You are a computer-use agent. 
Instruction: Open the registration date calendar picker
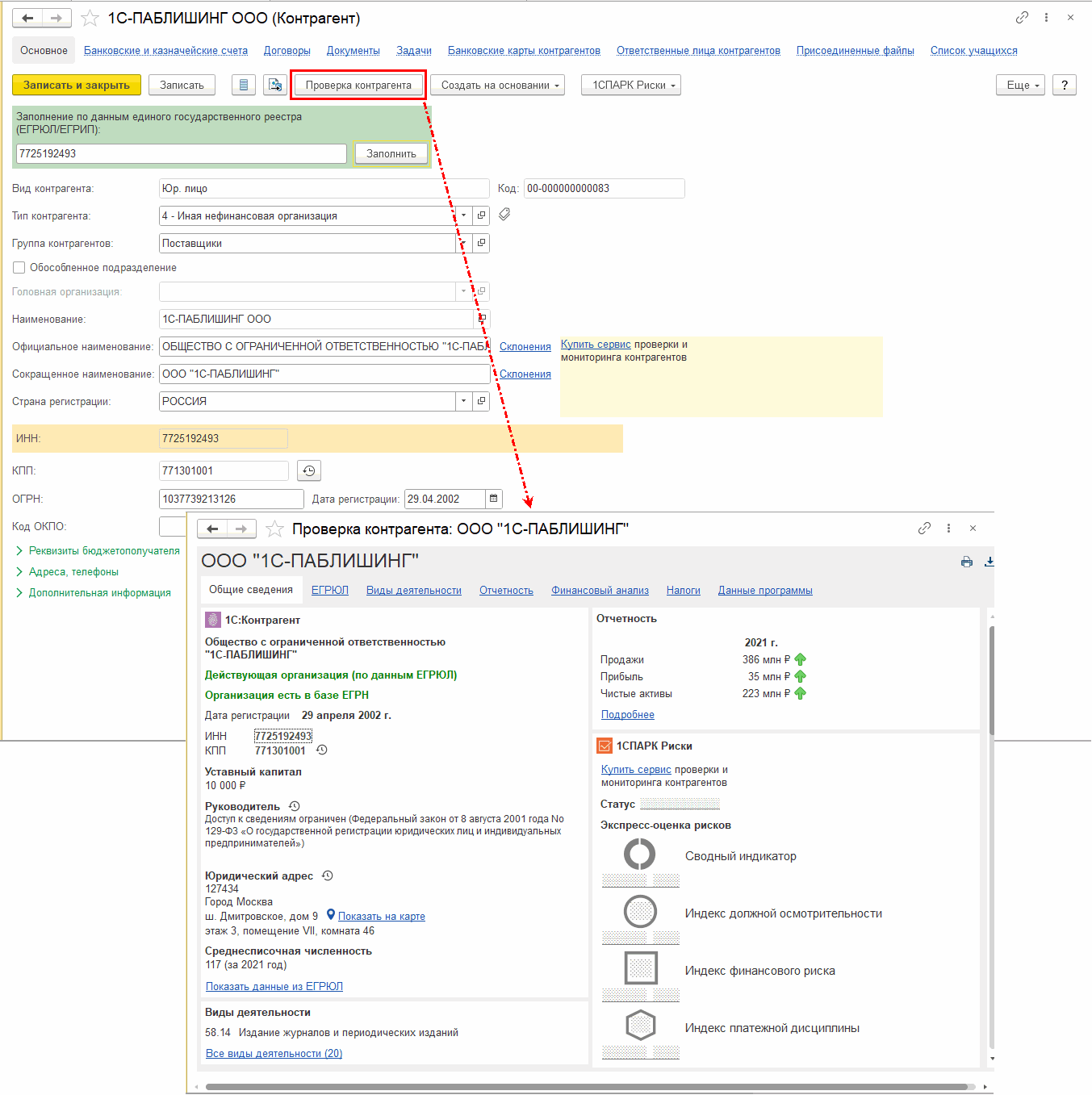[x=494, y=499]
